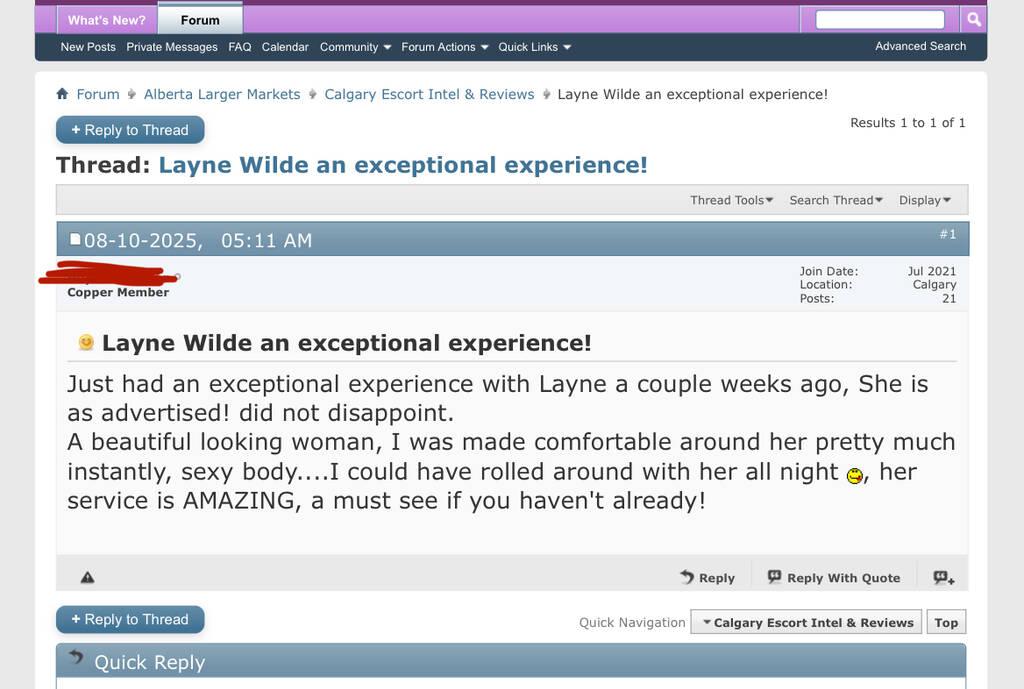Viewport: 1024px width, 689px height.
Task: Click Reply With Quote on the post
Action: (834, 577)
